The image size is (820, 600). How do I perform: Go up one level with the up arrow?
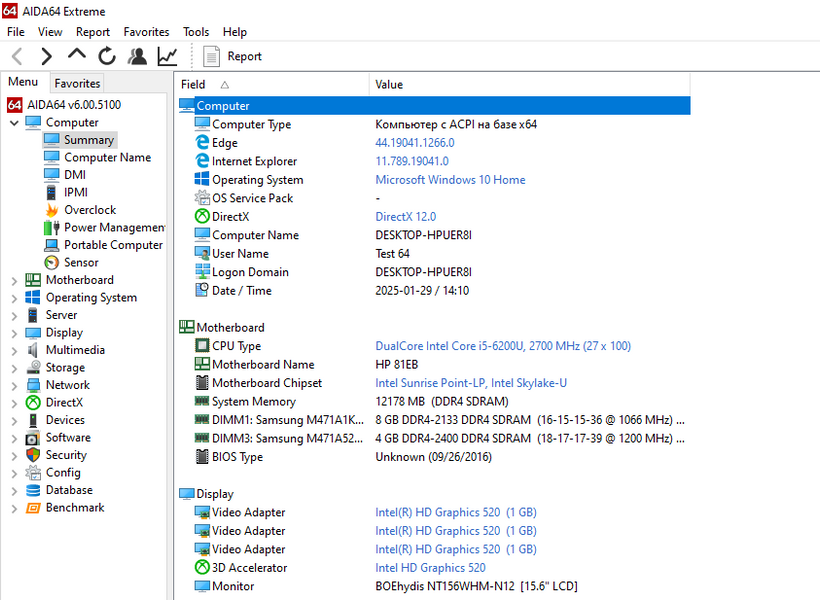pos(77,55)
